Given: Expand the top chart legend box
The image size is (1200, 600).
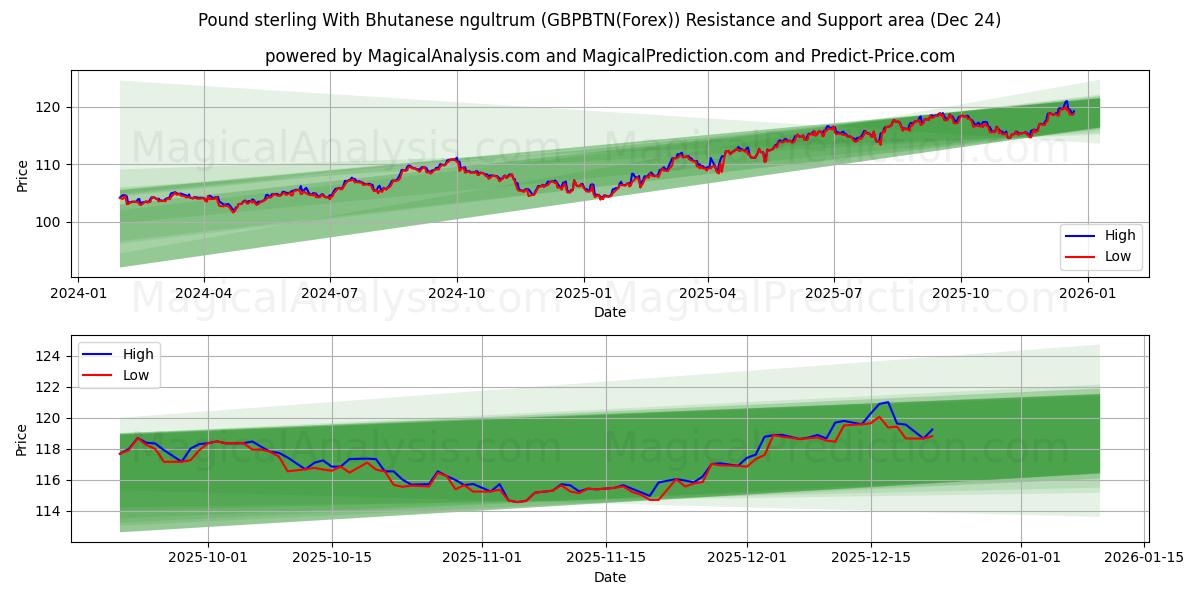Looking at the screenshot, I should pos(1103,245).
